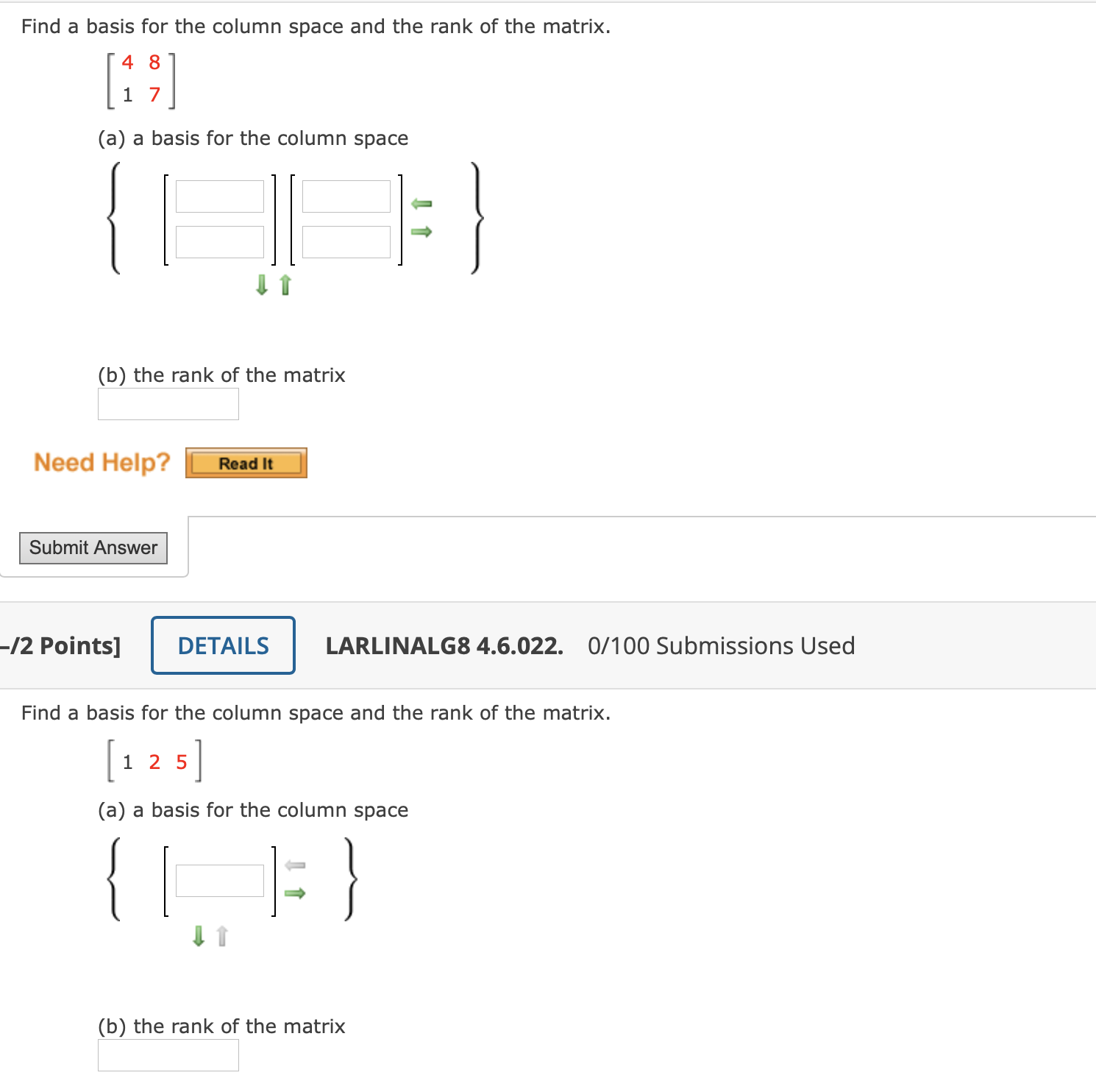Screen dimensions: 1096x1092
Task: Click the grayed-out up arrow on second matrix
Action: tap(221, 936)
